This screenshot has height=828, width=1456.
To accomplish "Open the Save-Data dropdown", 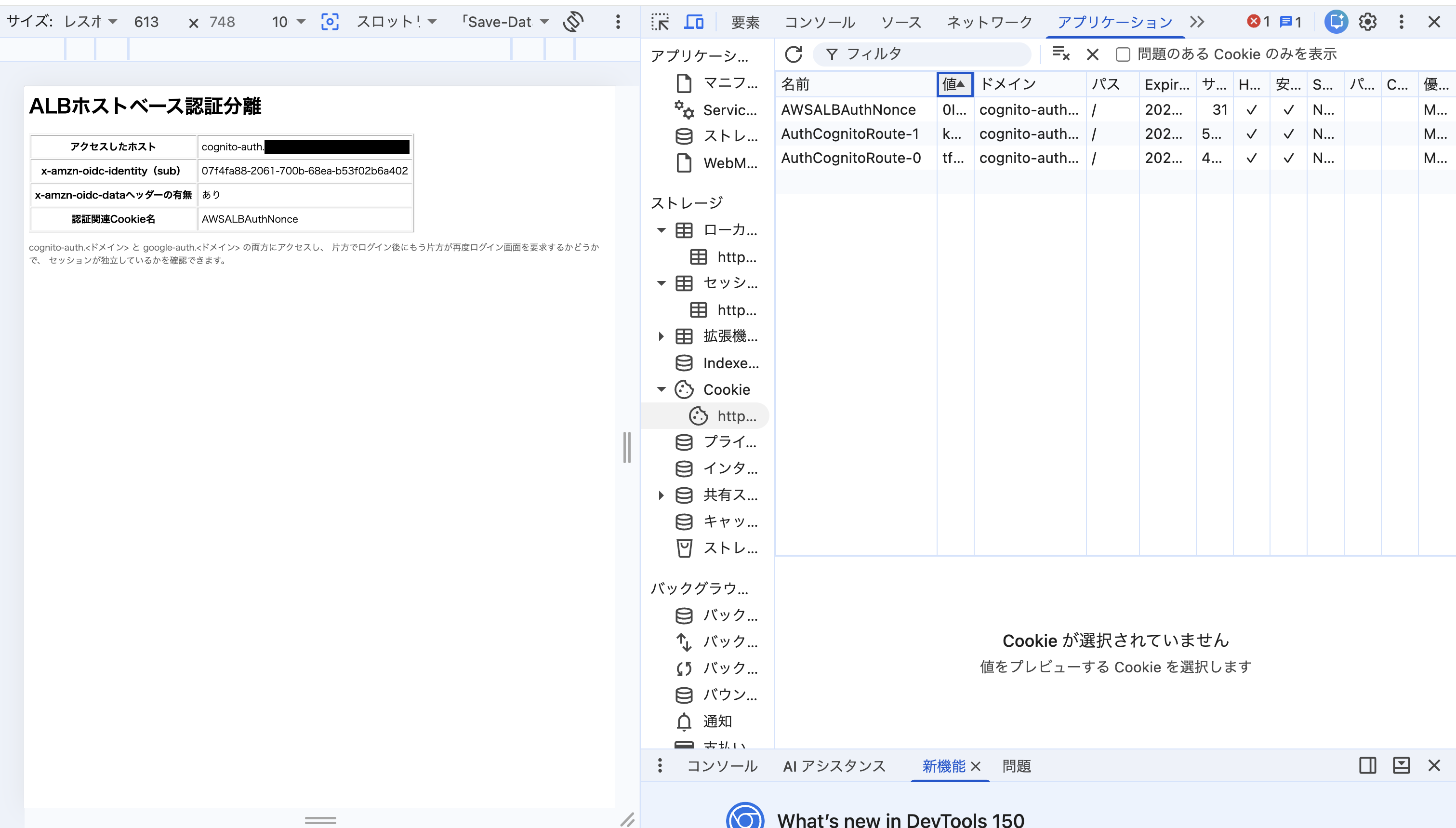I will (504, 22).
